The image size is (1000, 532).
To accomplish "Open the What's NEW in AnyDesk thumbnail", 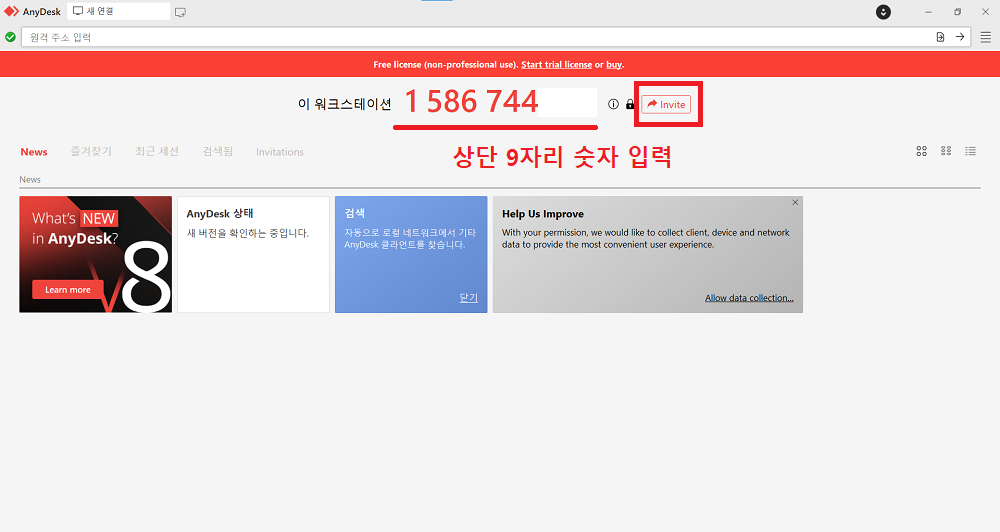I will coord(96,255).
